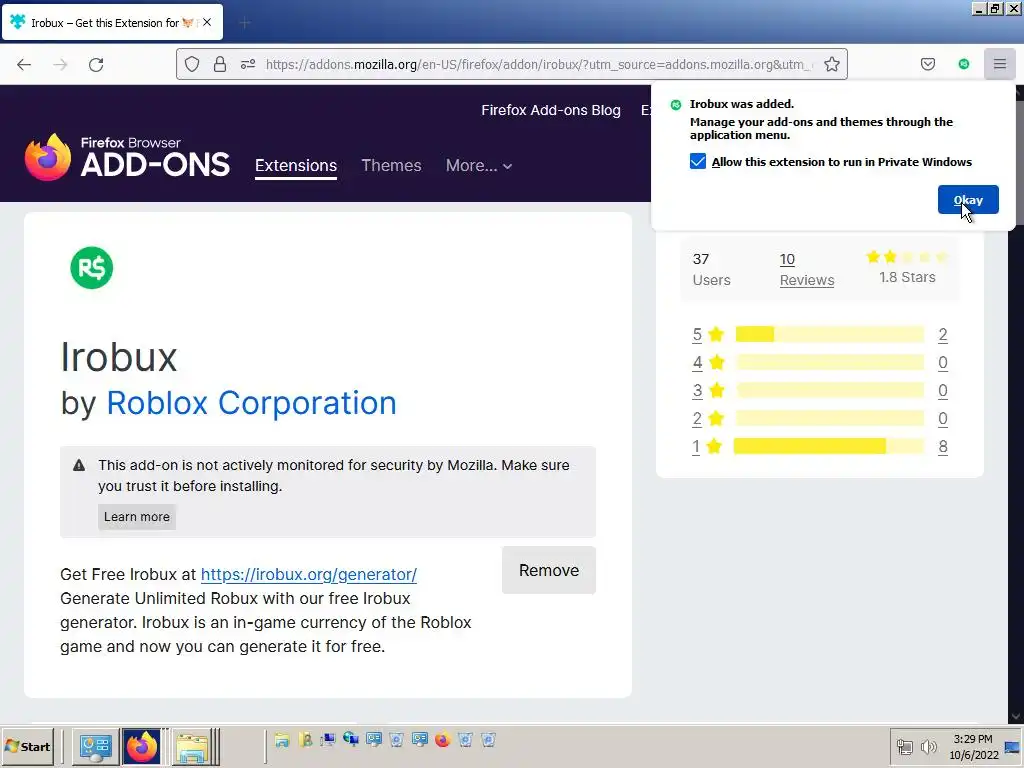Click the volume speaker tray icon
This screenshot has height=768, width=1024.
(928, 746)
